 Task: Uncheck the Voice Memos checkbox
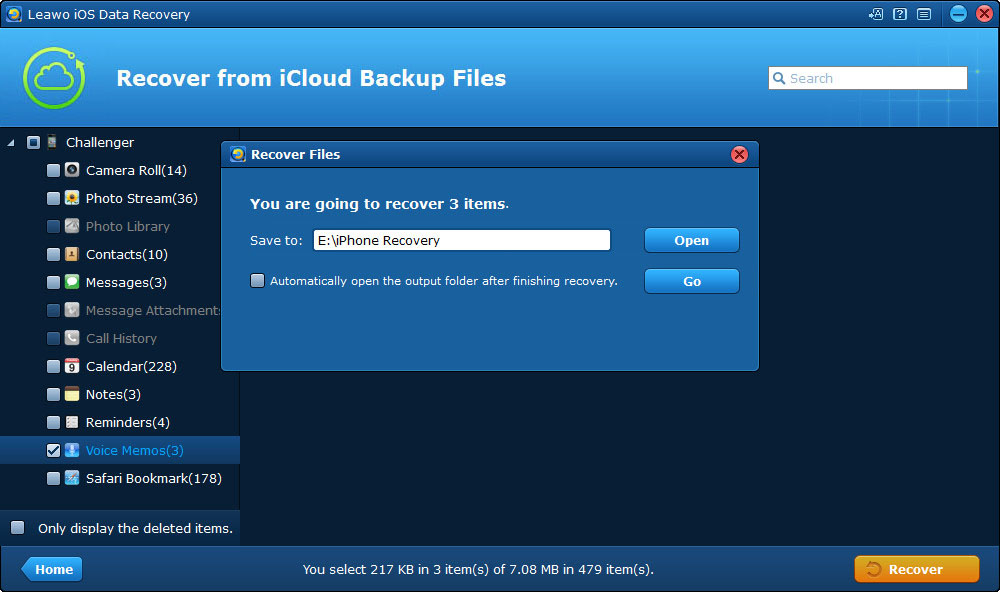pyautogui.click(x=53, y=450)
